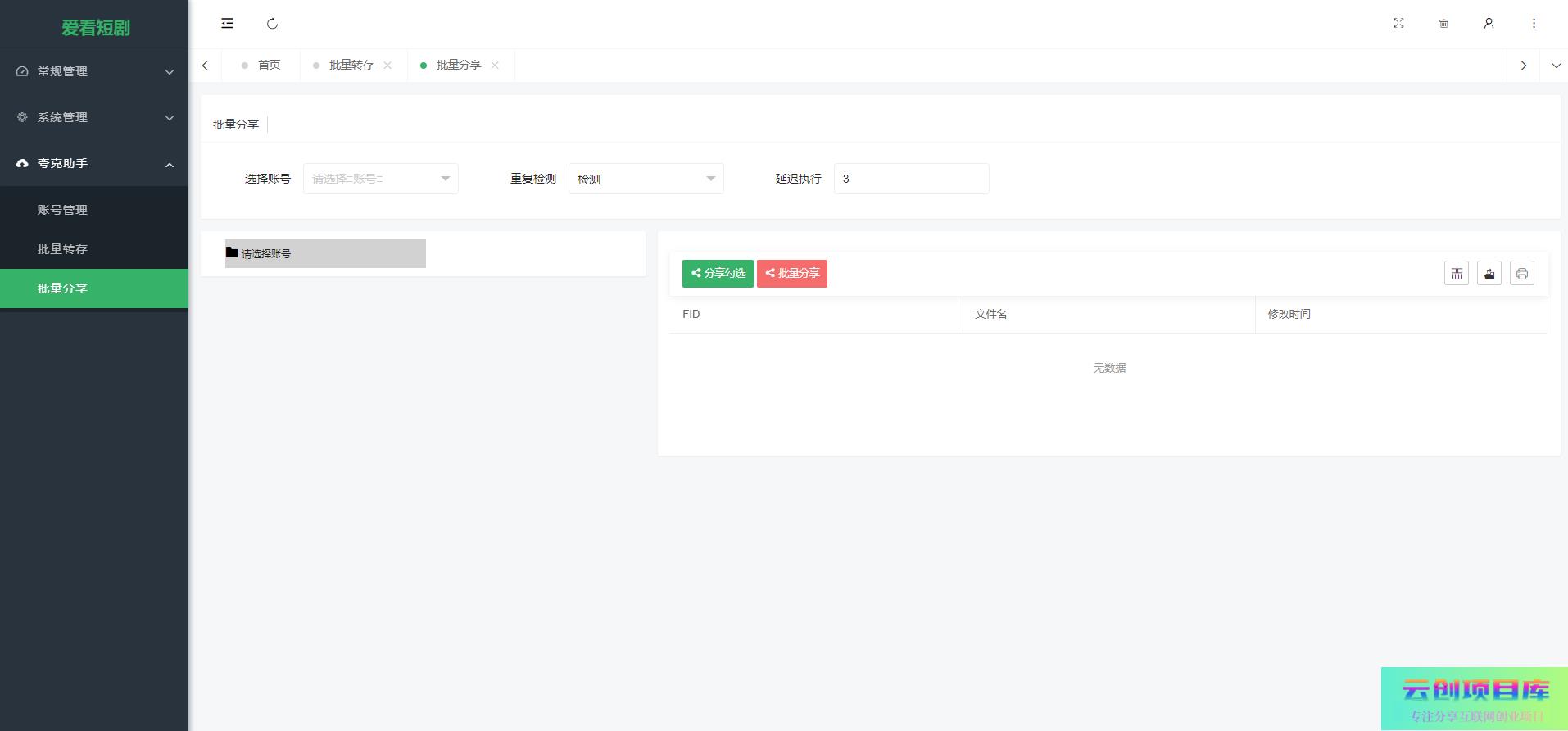Screen dimensions: 1568x731
Task: Switch to the 首页 tab
Action: tap(269, 66)
